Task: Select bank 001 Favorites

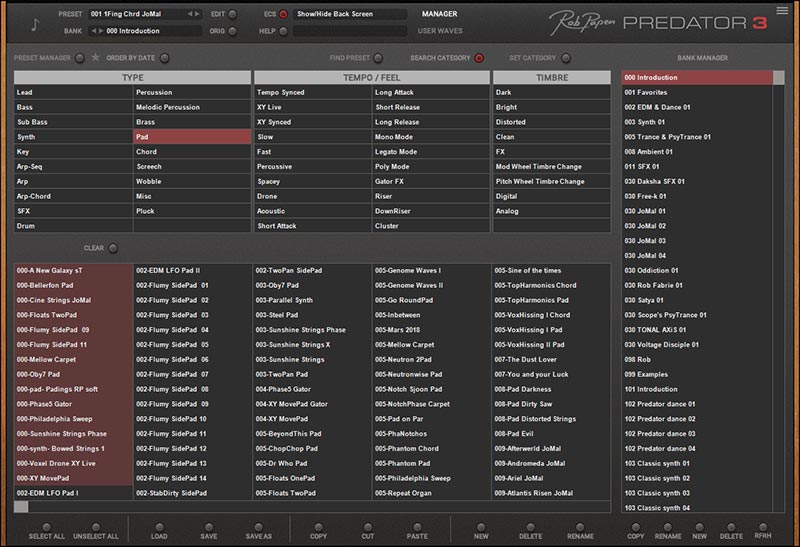Action: coord(697,92)
